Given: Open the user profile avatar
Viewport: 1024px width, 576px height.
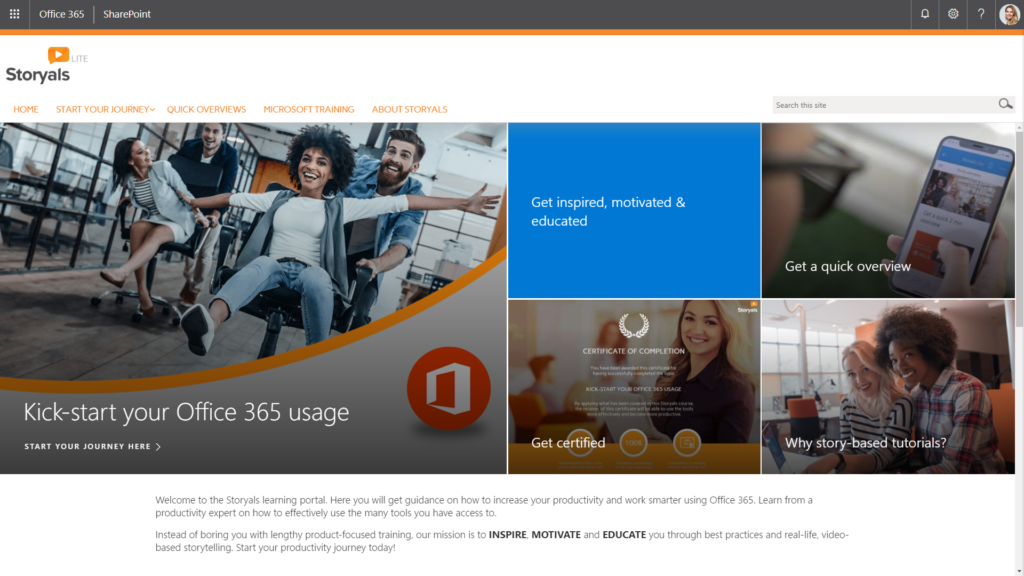Looking at the screenshot, I should point(1009,14).
